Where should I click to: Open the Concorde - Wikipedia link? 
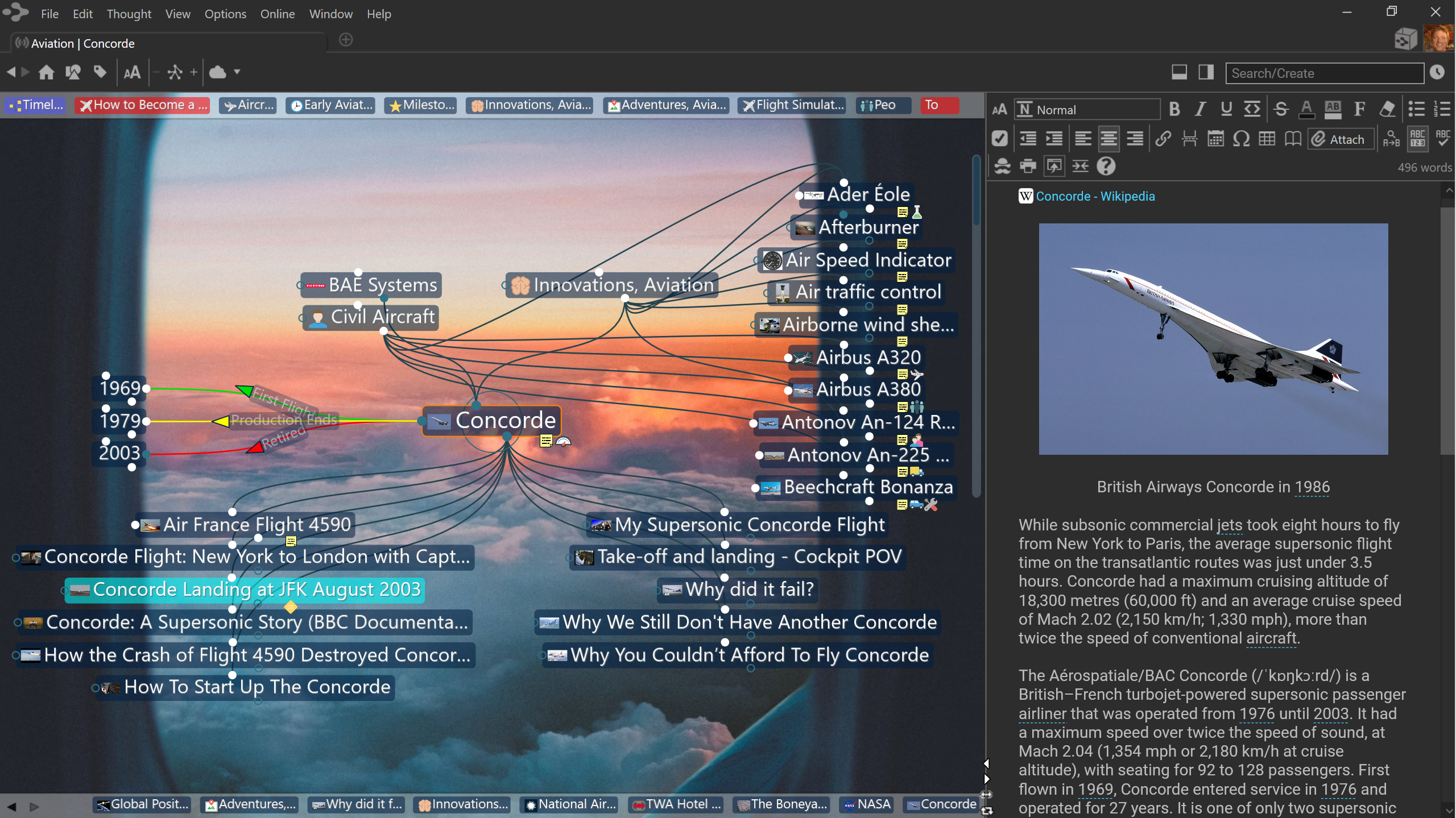1095,196
